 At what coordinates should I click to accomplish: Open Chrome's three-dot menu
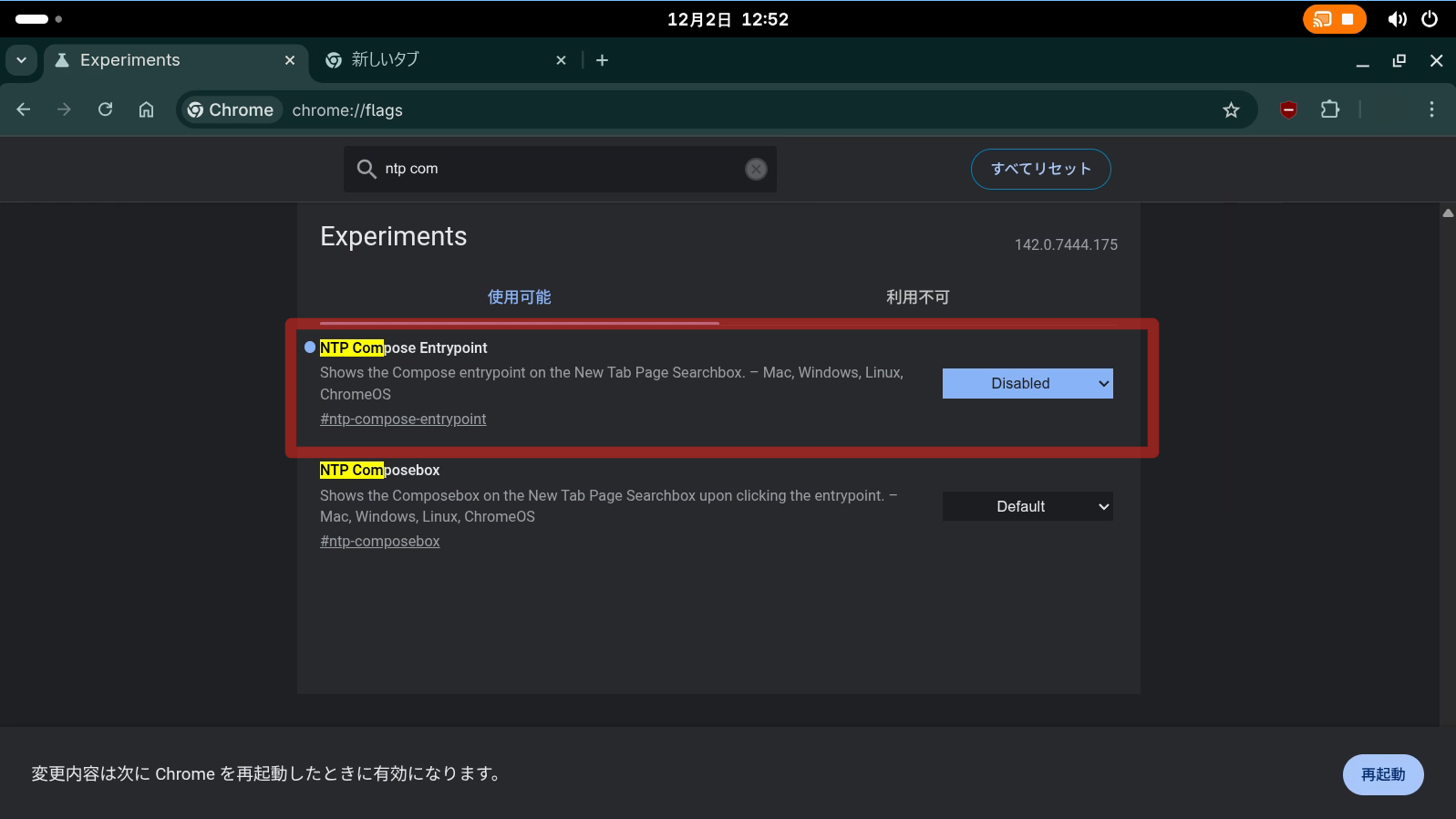(1431, 109)
